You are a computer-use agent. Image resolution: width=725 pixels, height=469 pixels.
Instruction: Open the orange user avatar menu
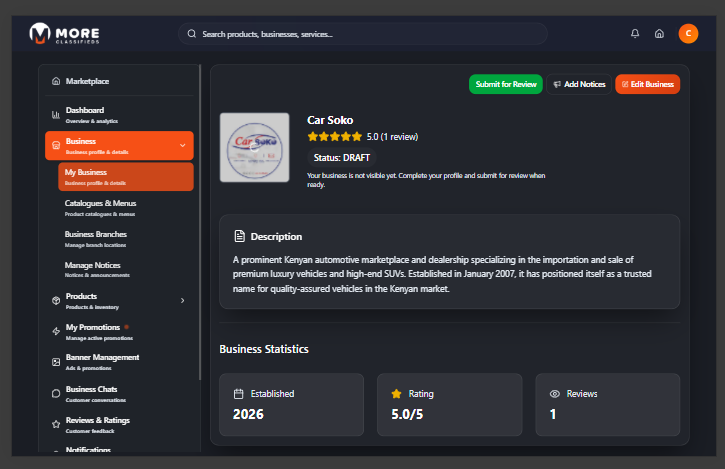pos(688,34)
